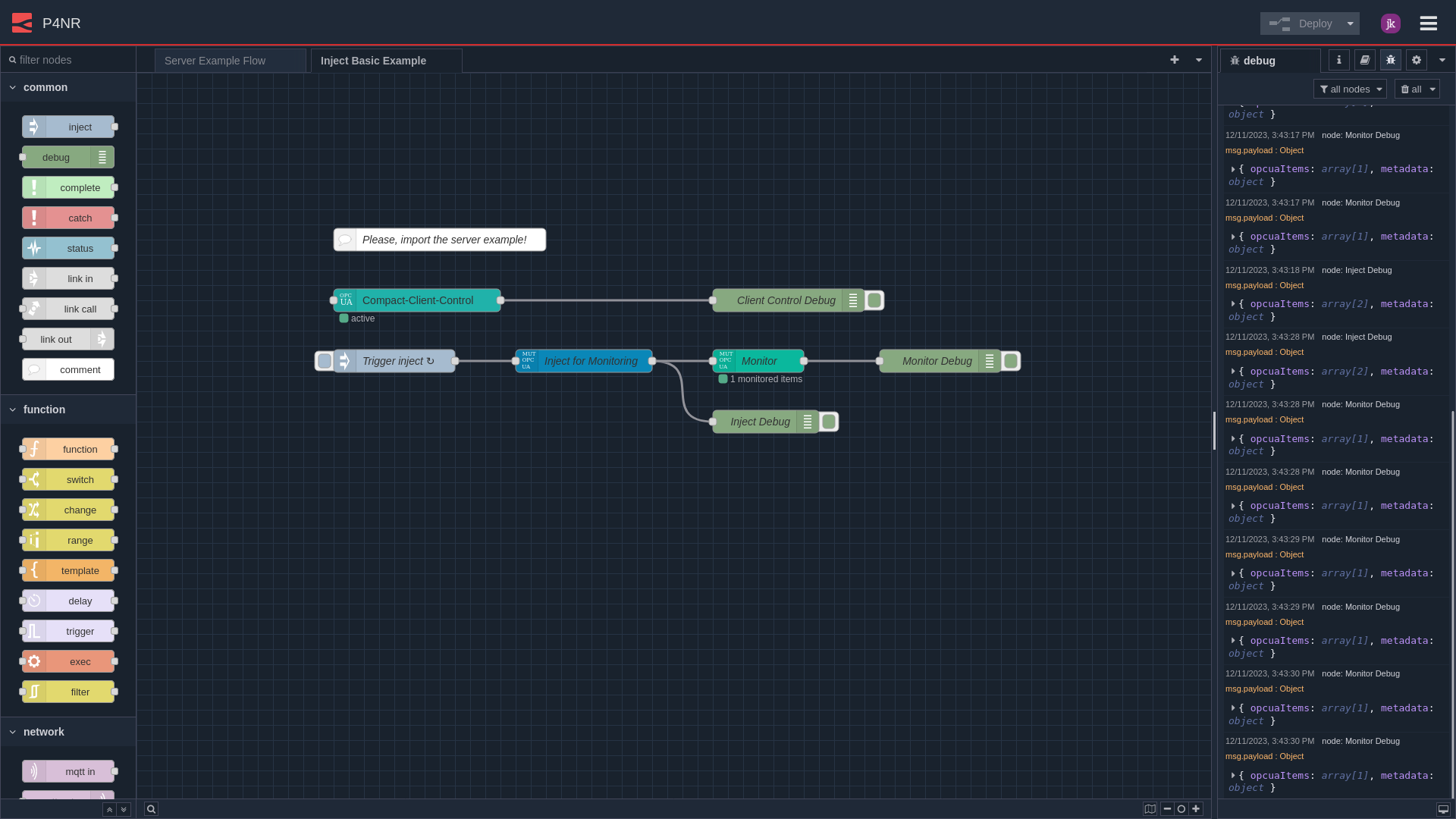This screenshot has width=1456, height=819.
Task: Disable output of the Client Control Debug node
Action: (x=874, y=300)
